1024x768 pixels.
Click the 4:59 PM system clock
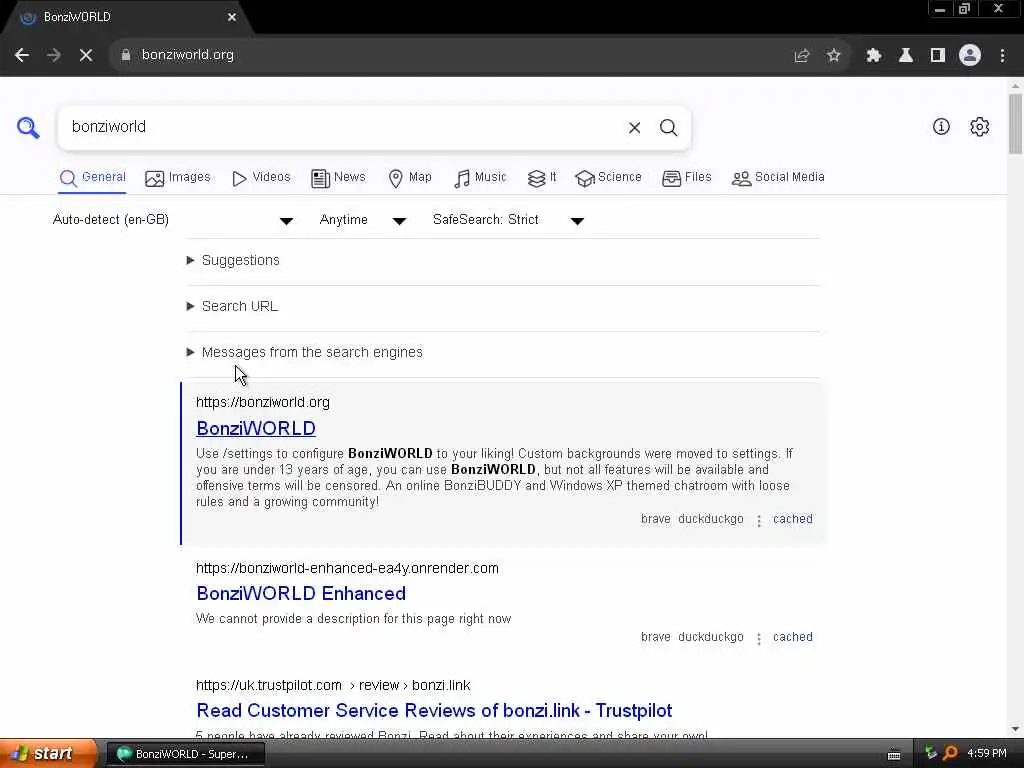pos(986,754)
